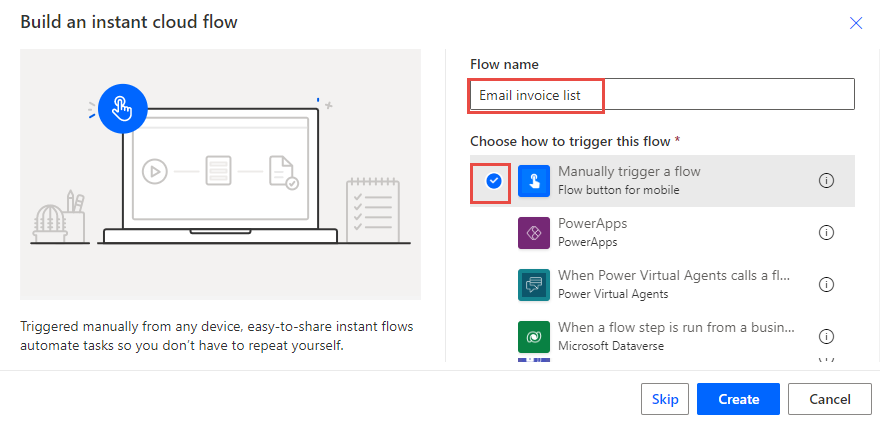Choose When a flow step is run trigger
The image size is (880, 425).
point(662,336)
